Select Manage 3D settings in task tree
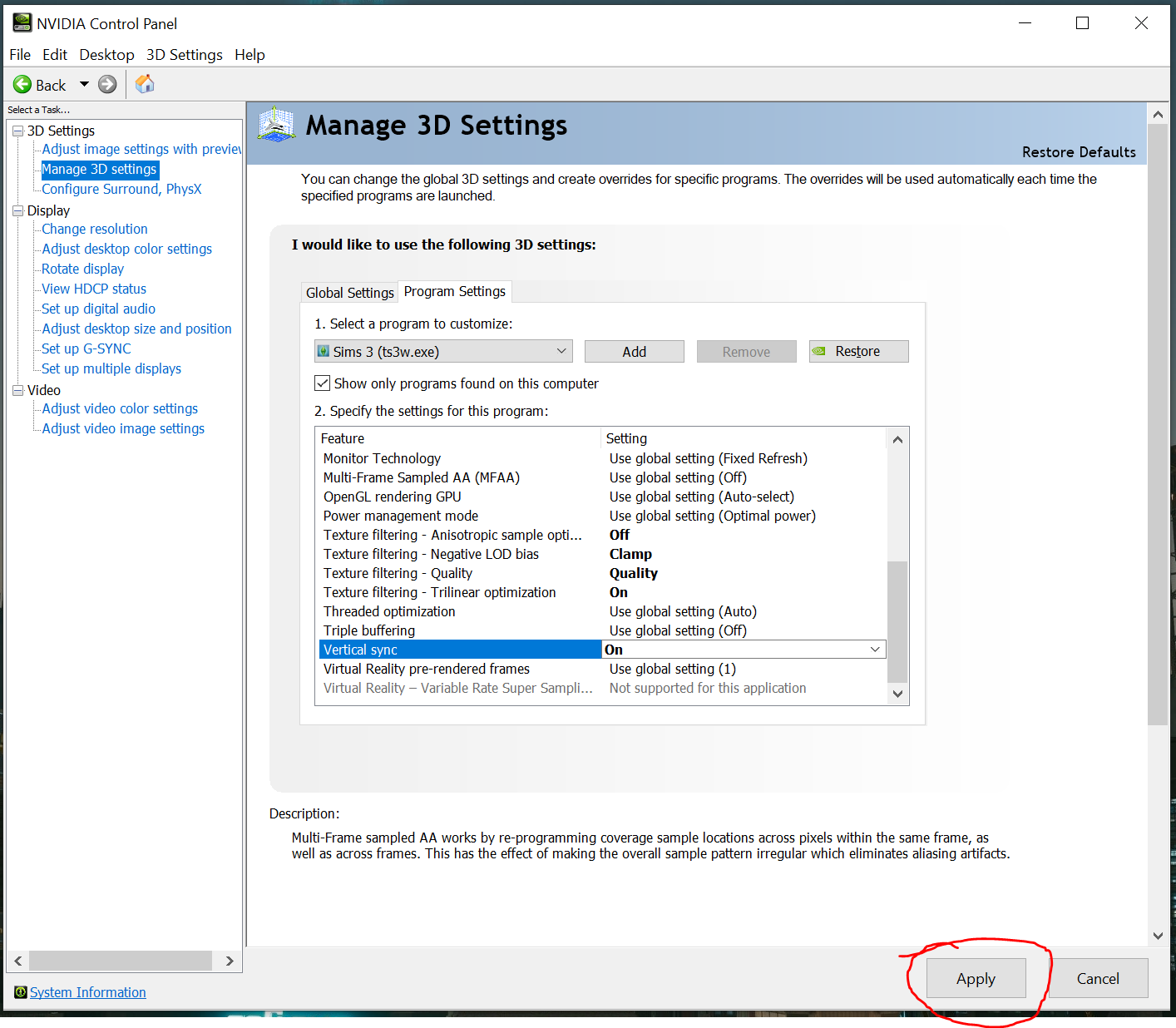This screenshot has width=1176, height=1028. pos(100,169)
